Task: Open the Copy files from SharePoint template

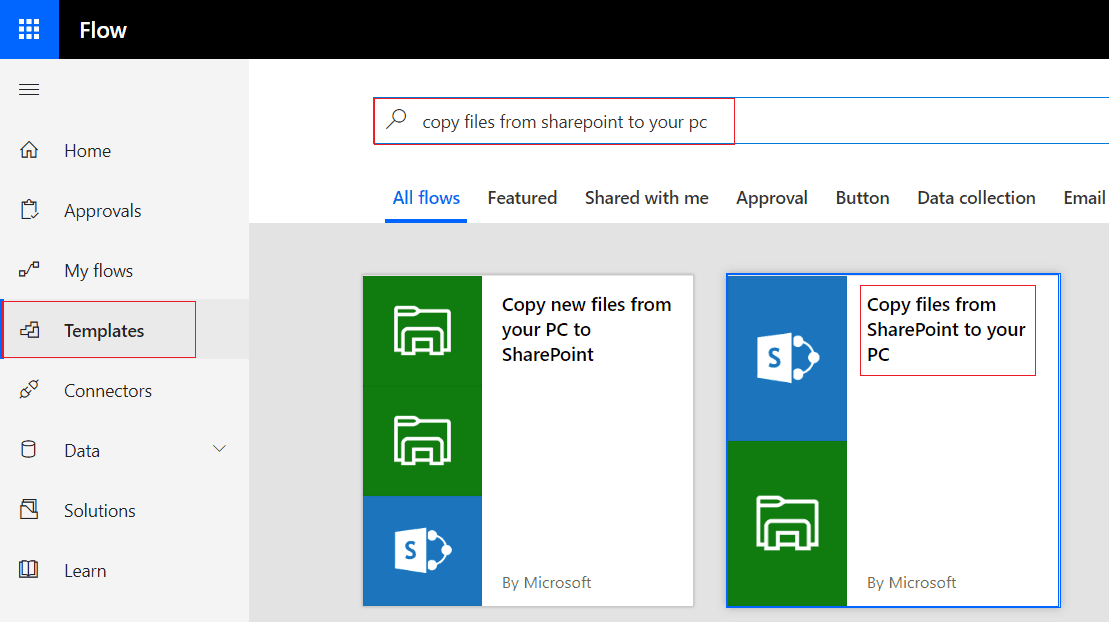Action: pyautogui.click(x=892, y=440)
